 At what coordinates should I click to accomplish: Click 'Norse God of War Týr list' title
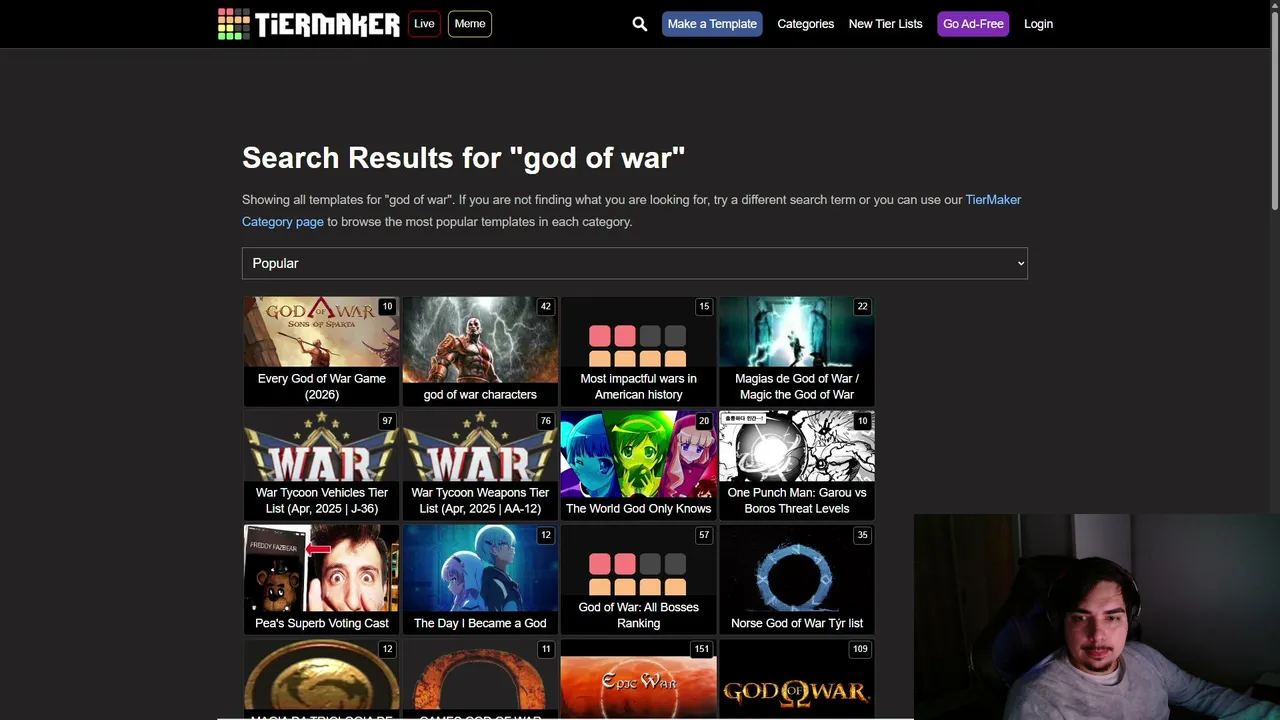[797, 624]
